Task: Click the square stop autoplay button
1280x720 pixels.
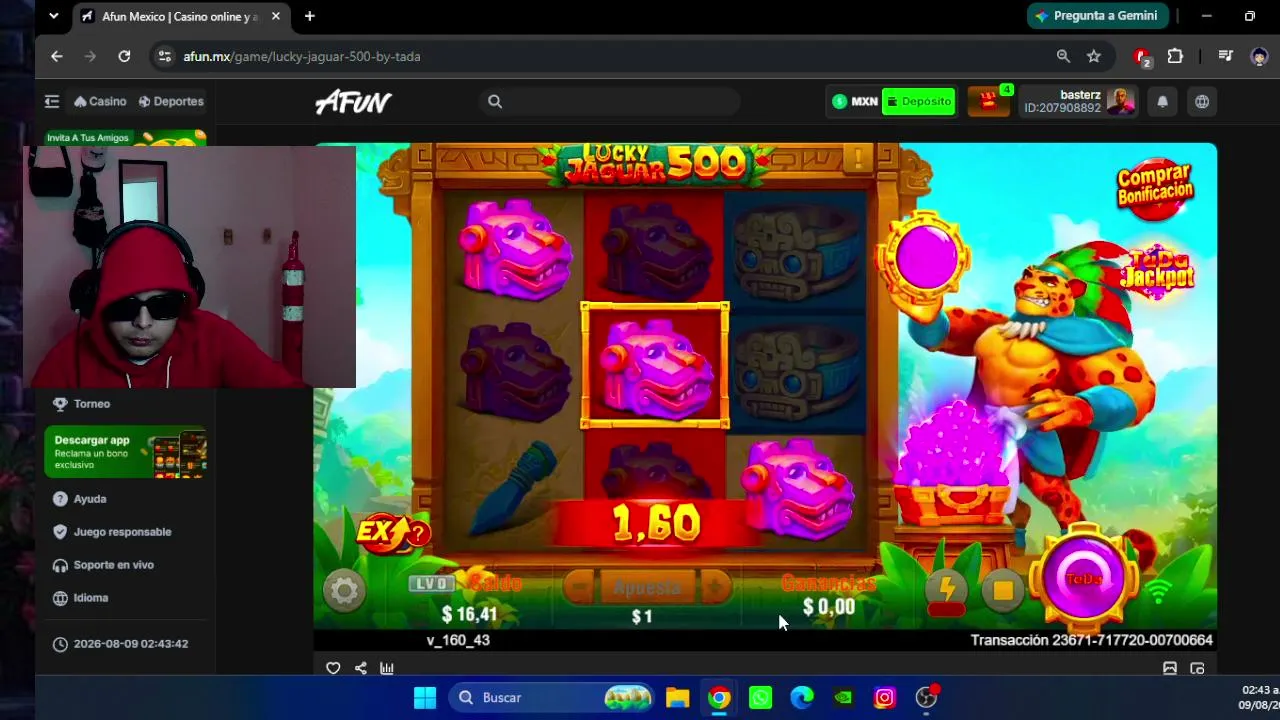Action: (1003, 591)
